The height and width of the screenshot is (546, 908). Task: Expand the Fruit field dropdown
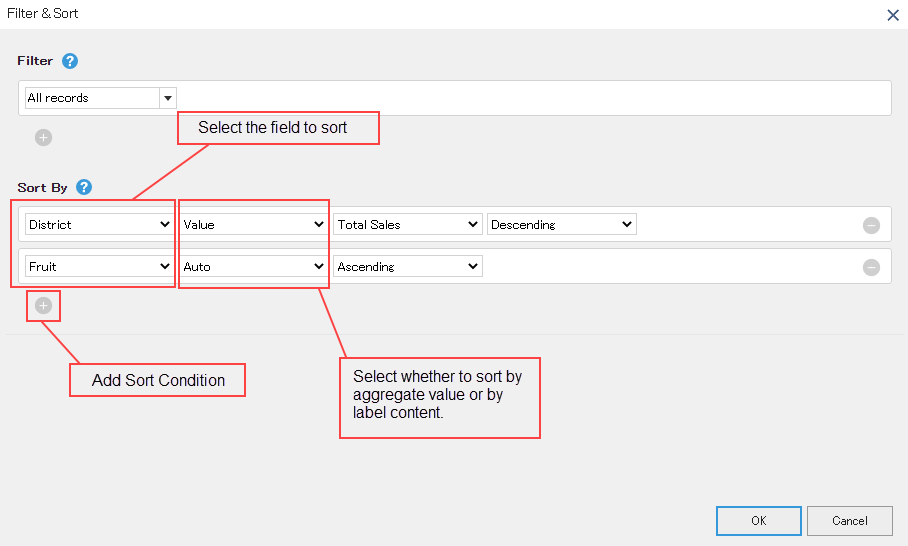coord(99,267)
